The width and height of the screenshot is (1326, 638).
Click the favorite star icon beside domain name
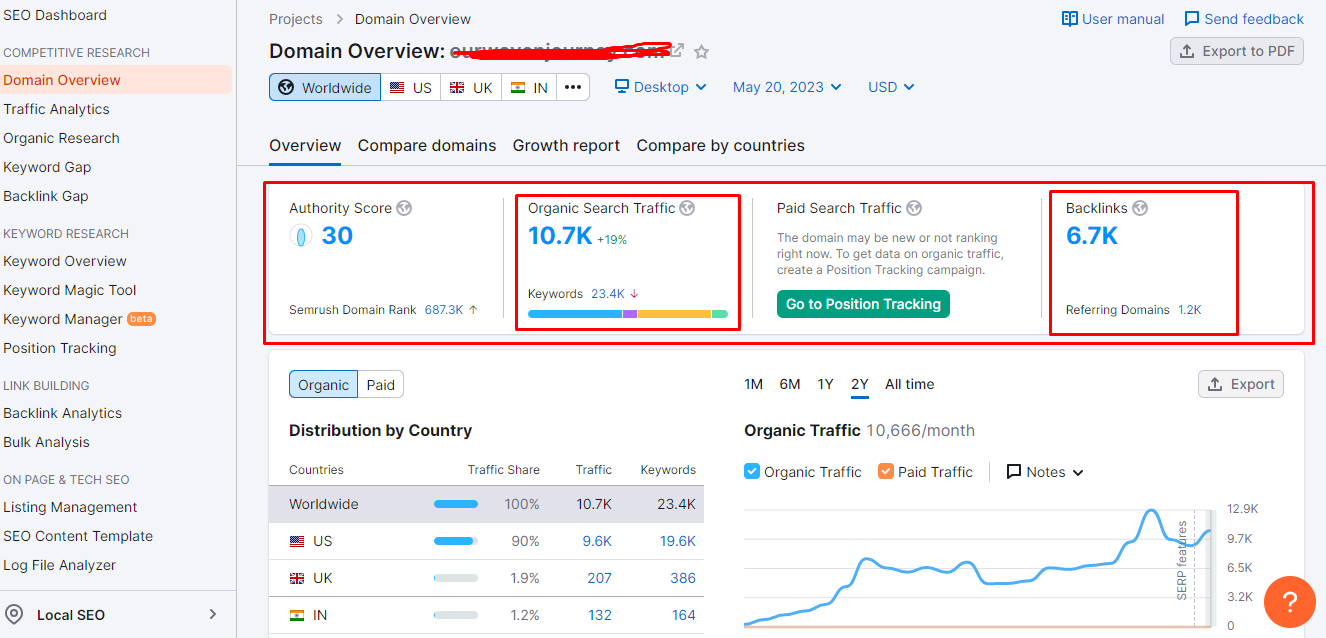[702, 52]
